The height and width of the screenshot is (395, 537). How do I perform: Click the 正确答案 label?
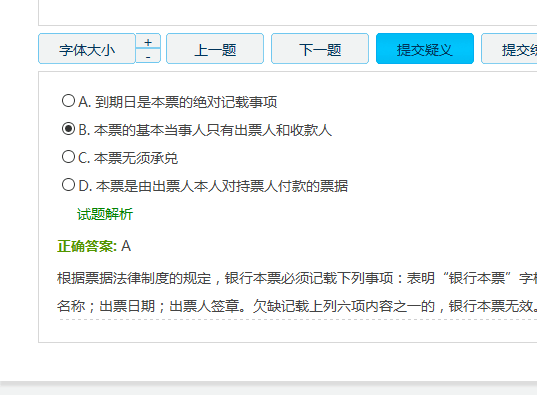87,246
